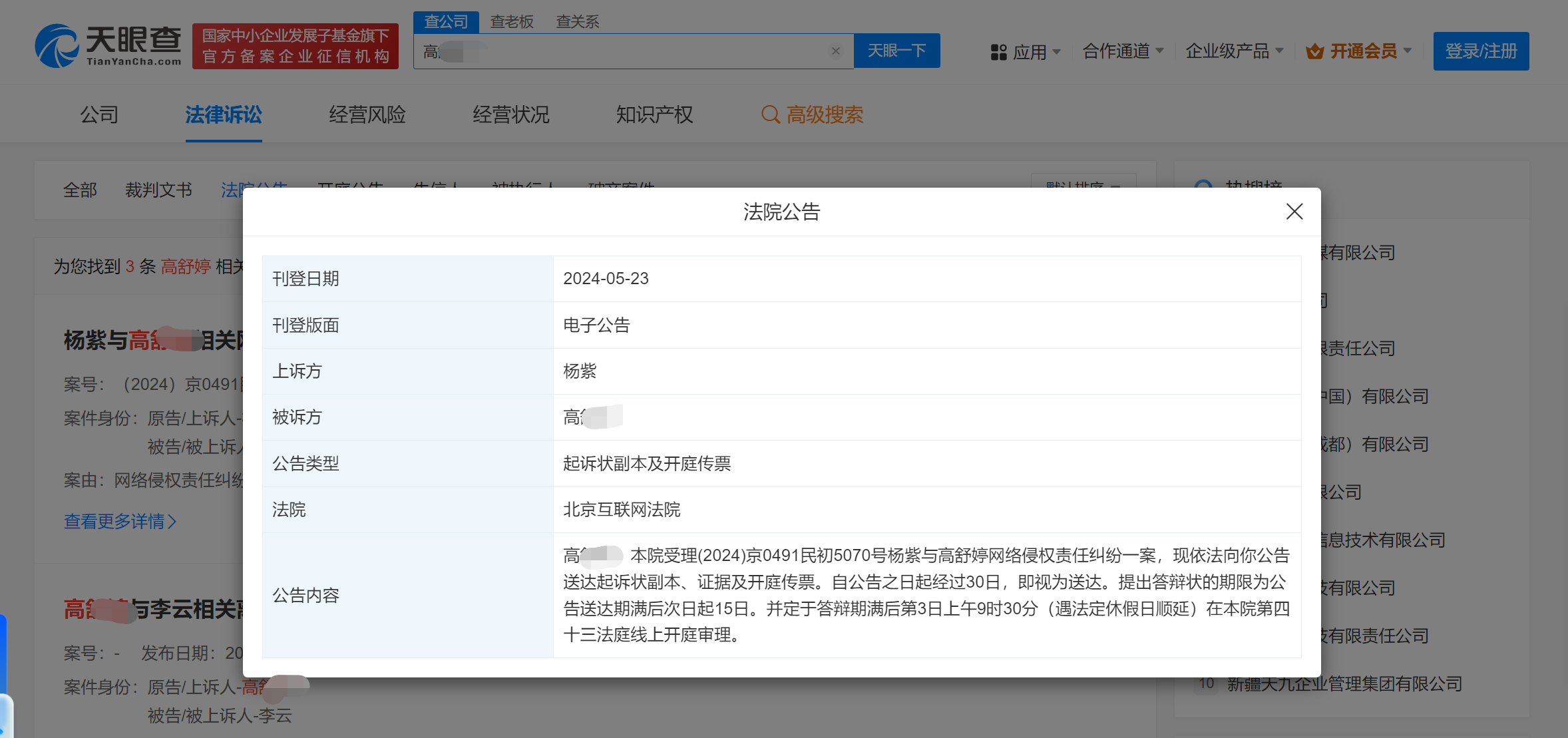Select the 查老板 search tab

coord(512,22)
